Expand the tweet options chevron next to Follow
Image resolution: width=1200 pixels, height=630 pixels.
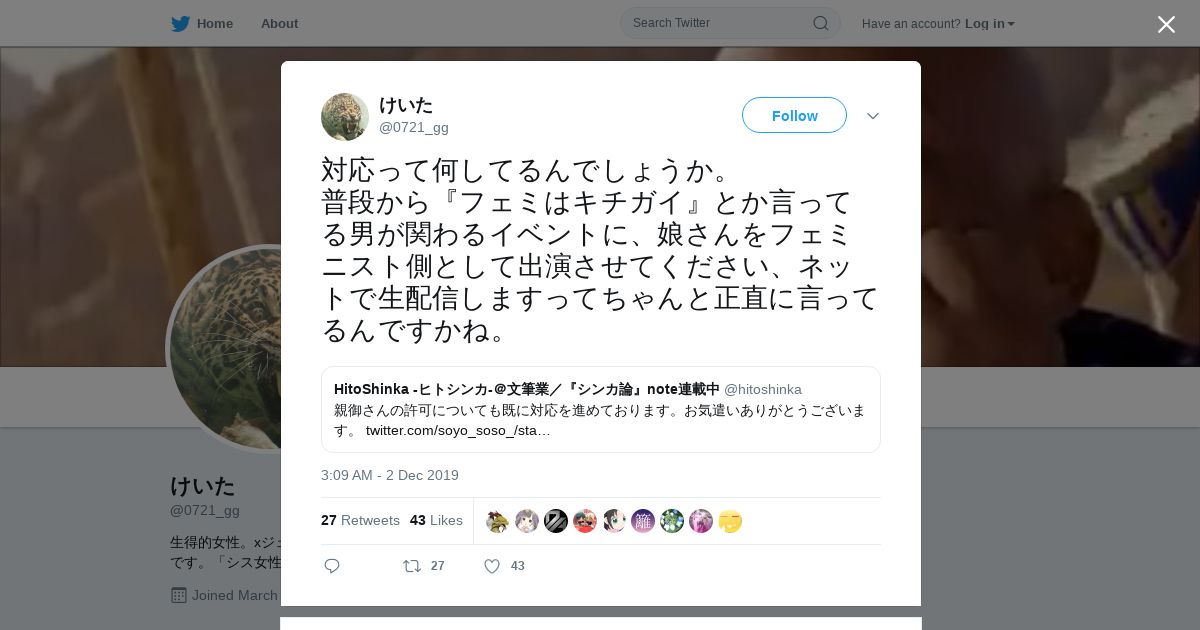tap(873, 116)
